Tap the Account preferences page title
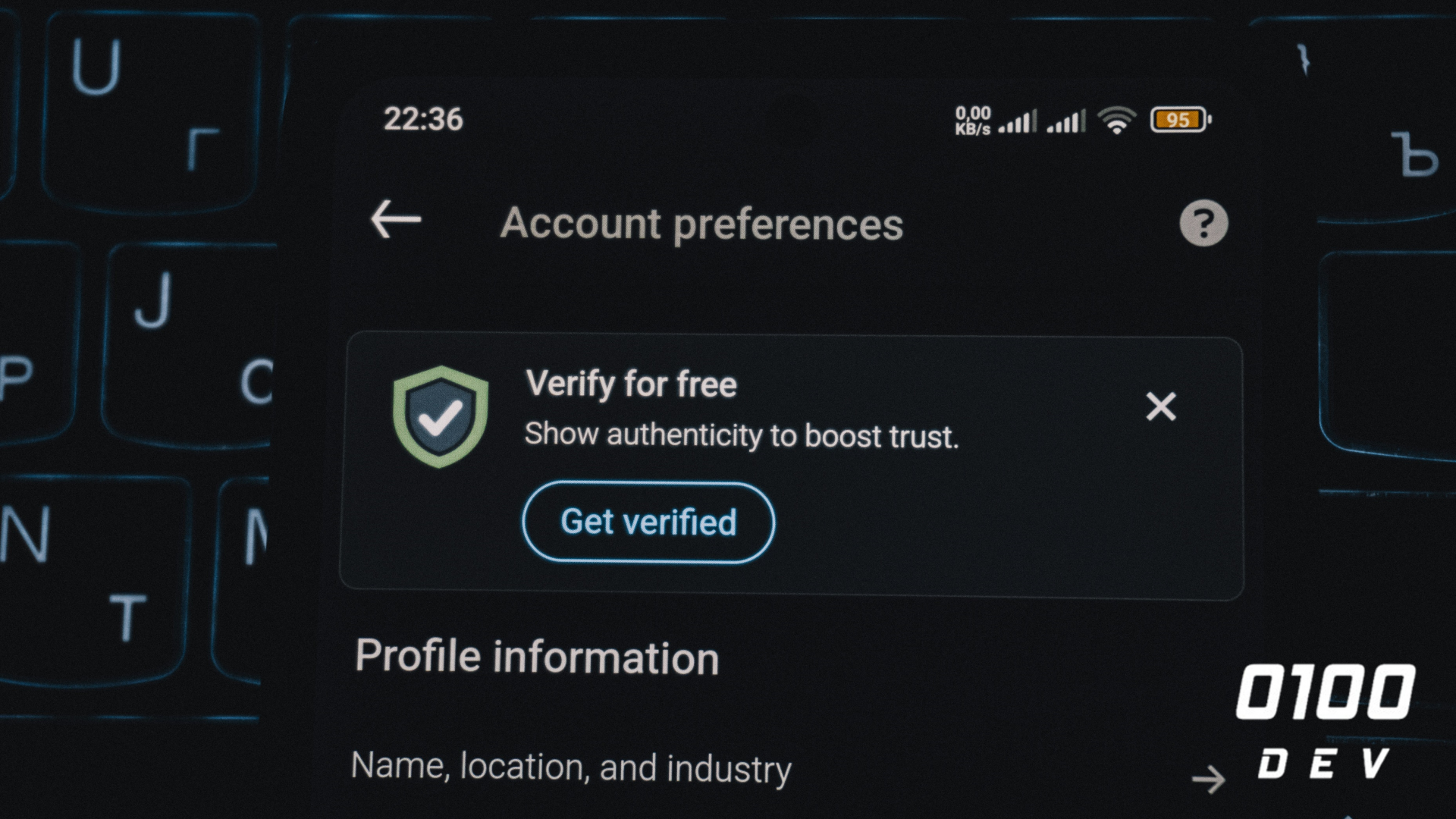 point(701,224)
